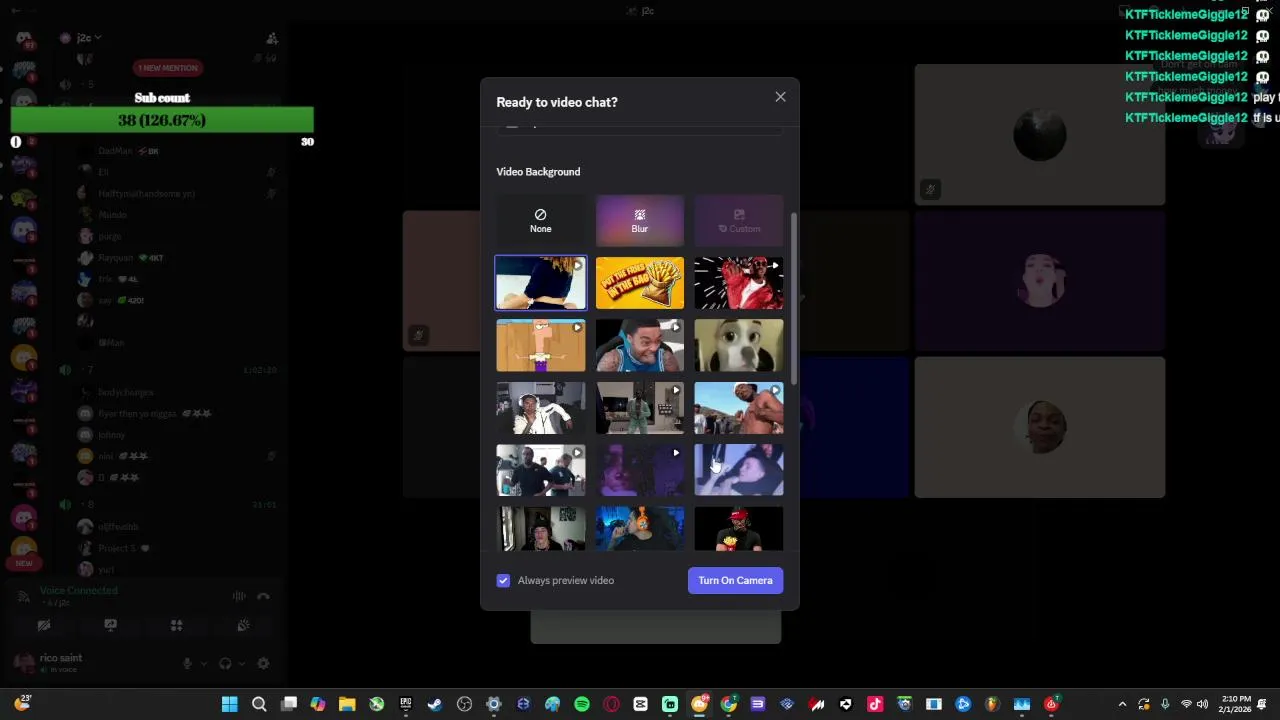Mute the microphone in user panel
This screenshot has height=720, width=1280.
187,663
